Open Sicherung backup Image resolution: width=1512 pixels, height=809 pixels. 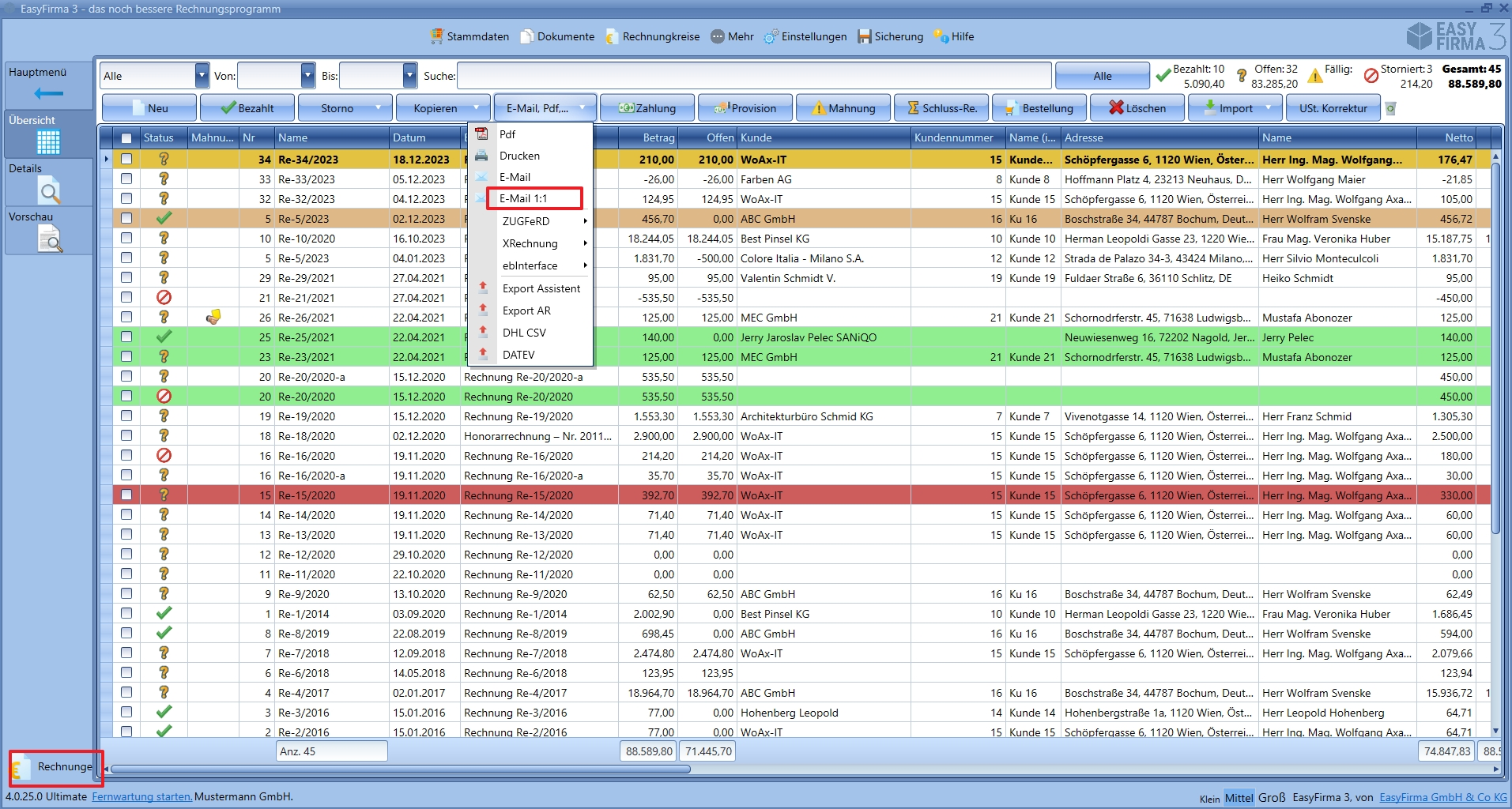(891, 36)
